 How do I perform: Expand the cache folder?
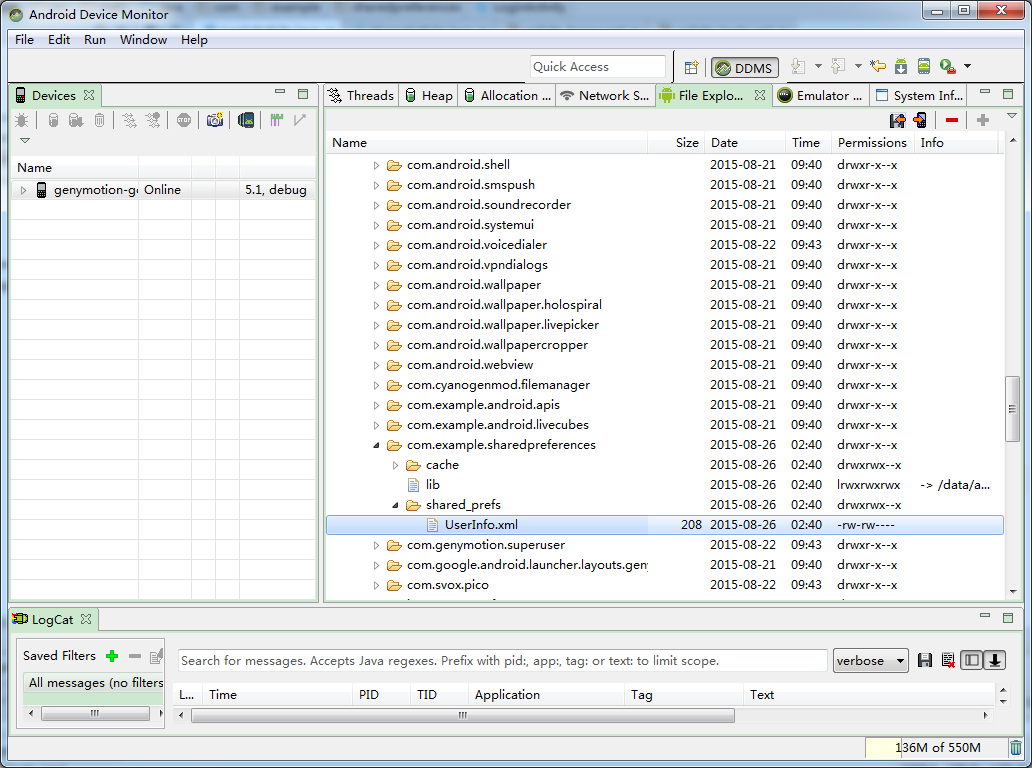tap(396, 465)
